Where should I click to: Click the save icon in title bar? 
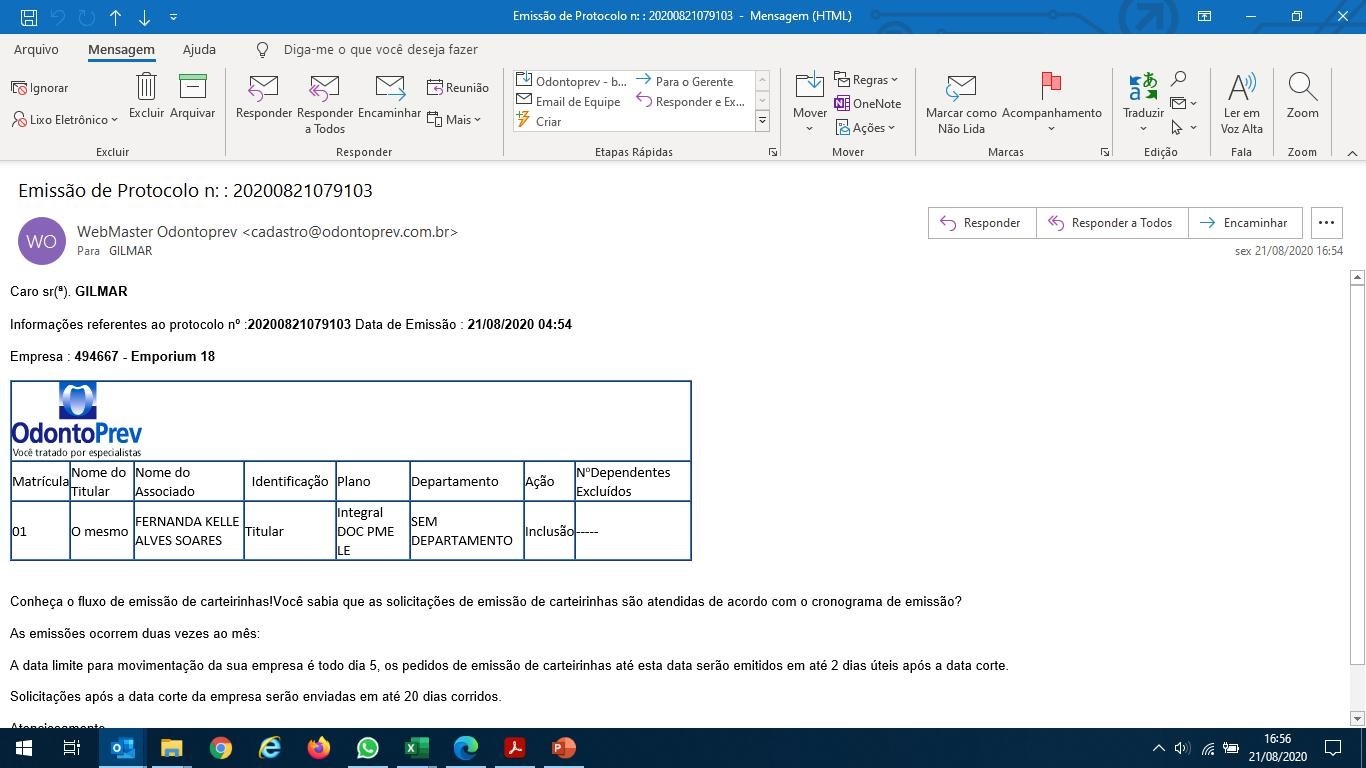coord(29,17)
